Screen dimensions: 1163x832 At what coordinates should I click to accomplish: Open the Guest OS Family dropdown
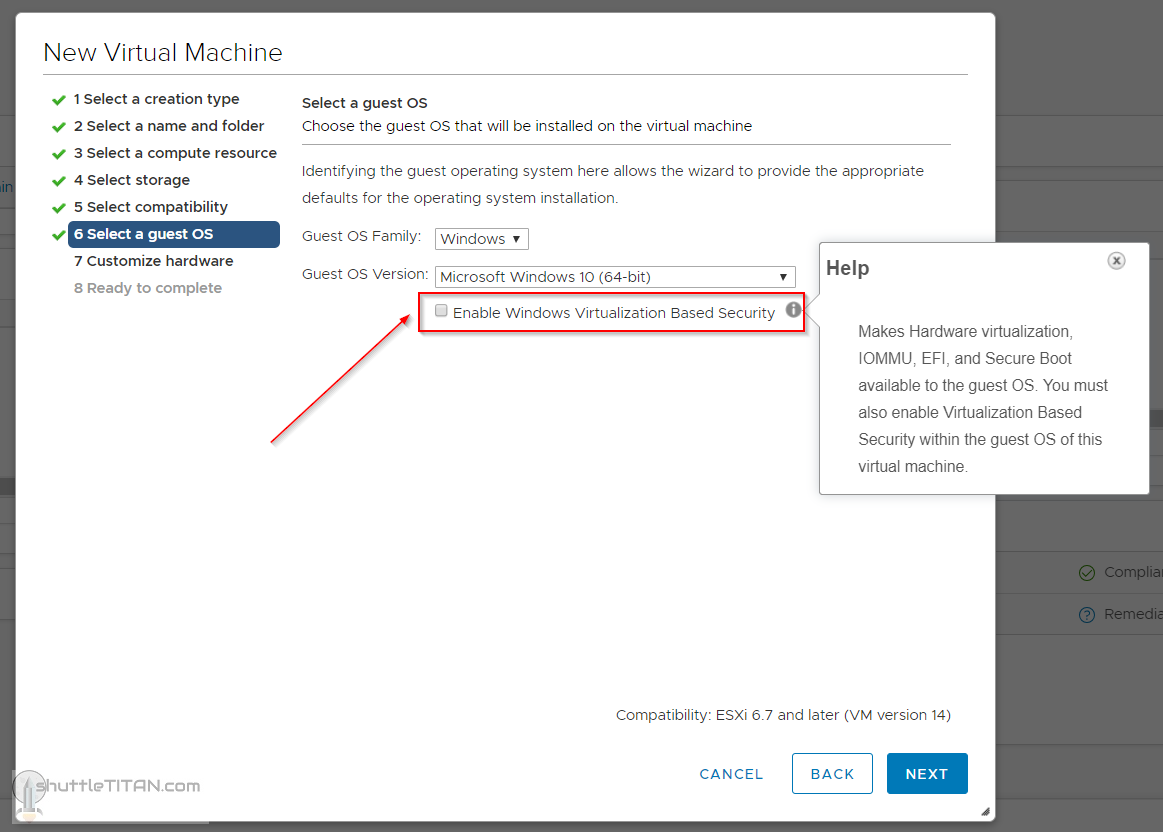(x=481, y=239)
